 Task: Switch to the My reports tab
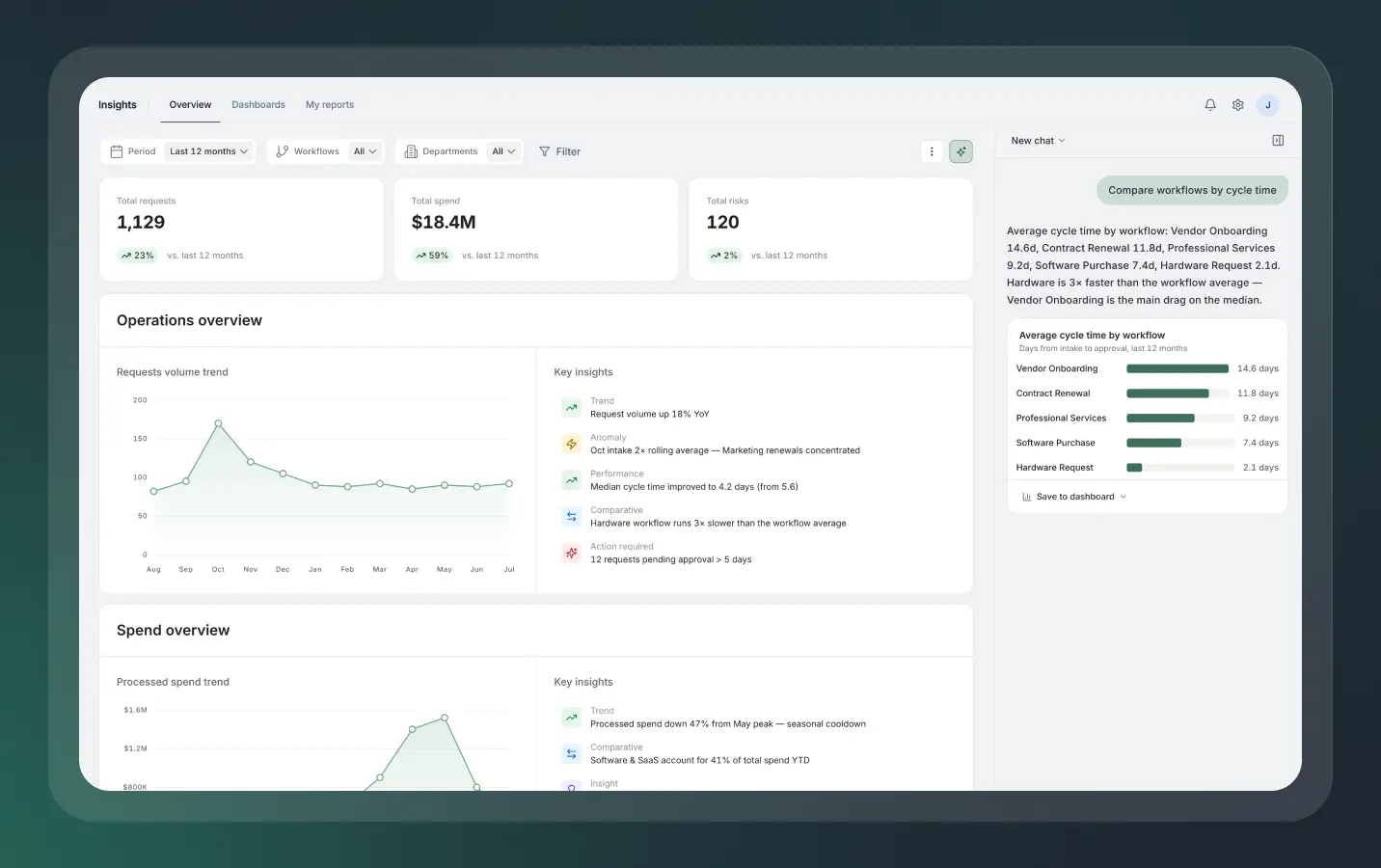click(x=330, y=105)
